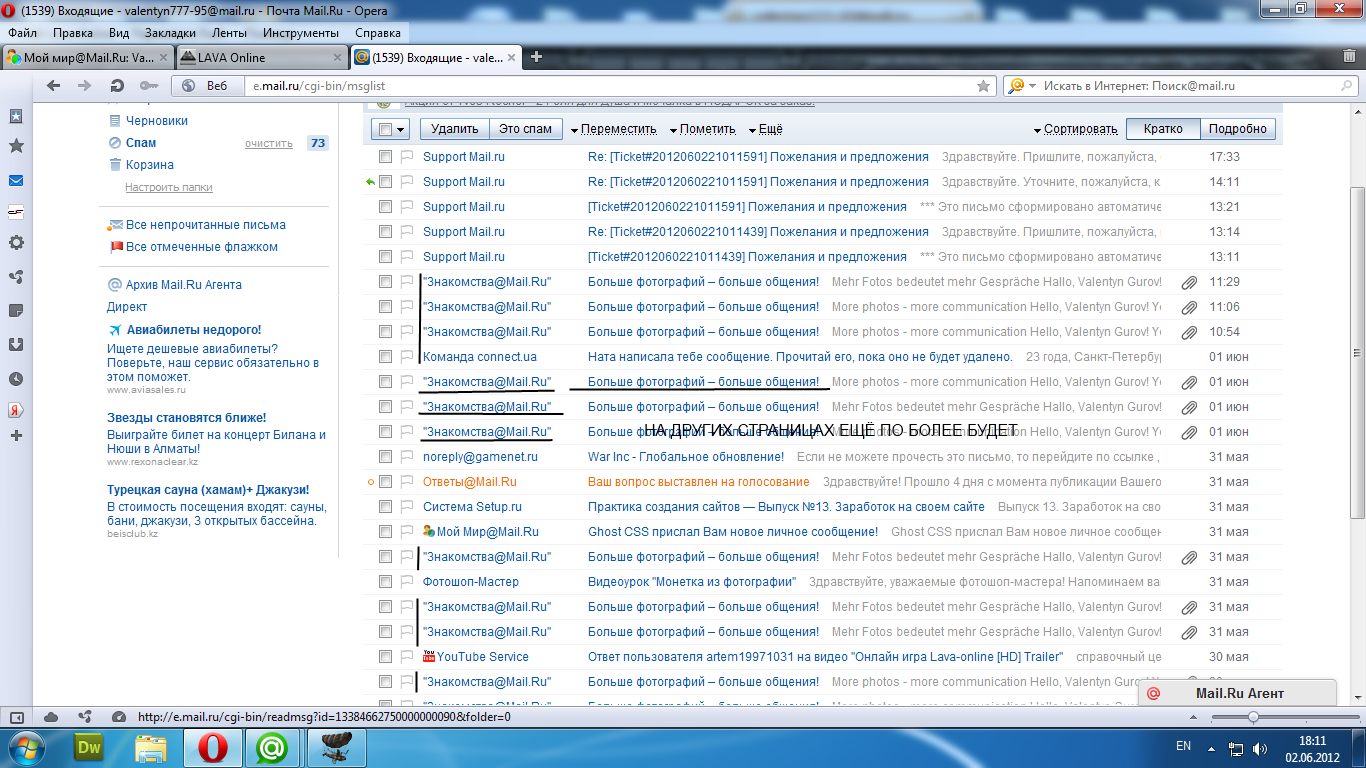This screenshot has width=1366, height=768.
Task: Open the Mail panel envelope in sidebar
Action: (x=16, y=181)
